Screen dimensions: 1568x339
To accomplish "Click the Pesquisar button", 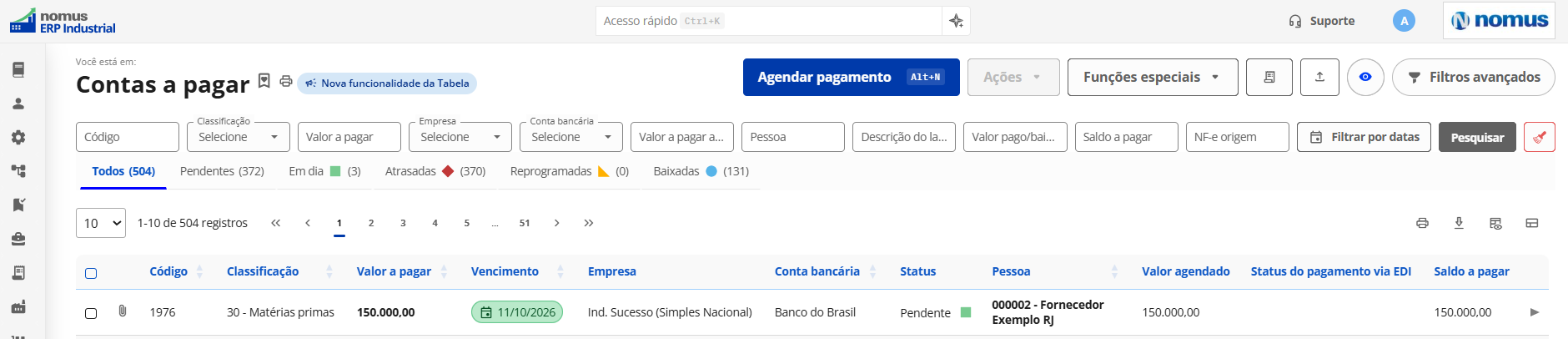I will click(x=1477, y=137).
